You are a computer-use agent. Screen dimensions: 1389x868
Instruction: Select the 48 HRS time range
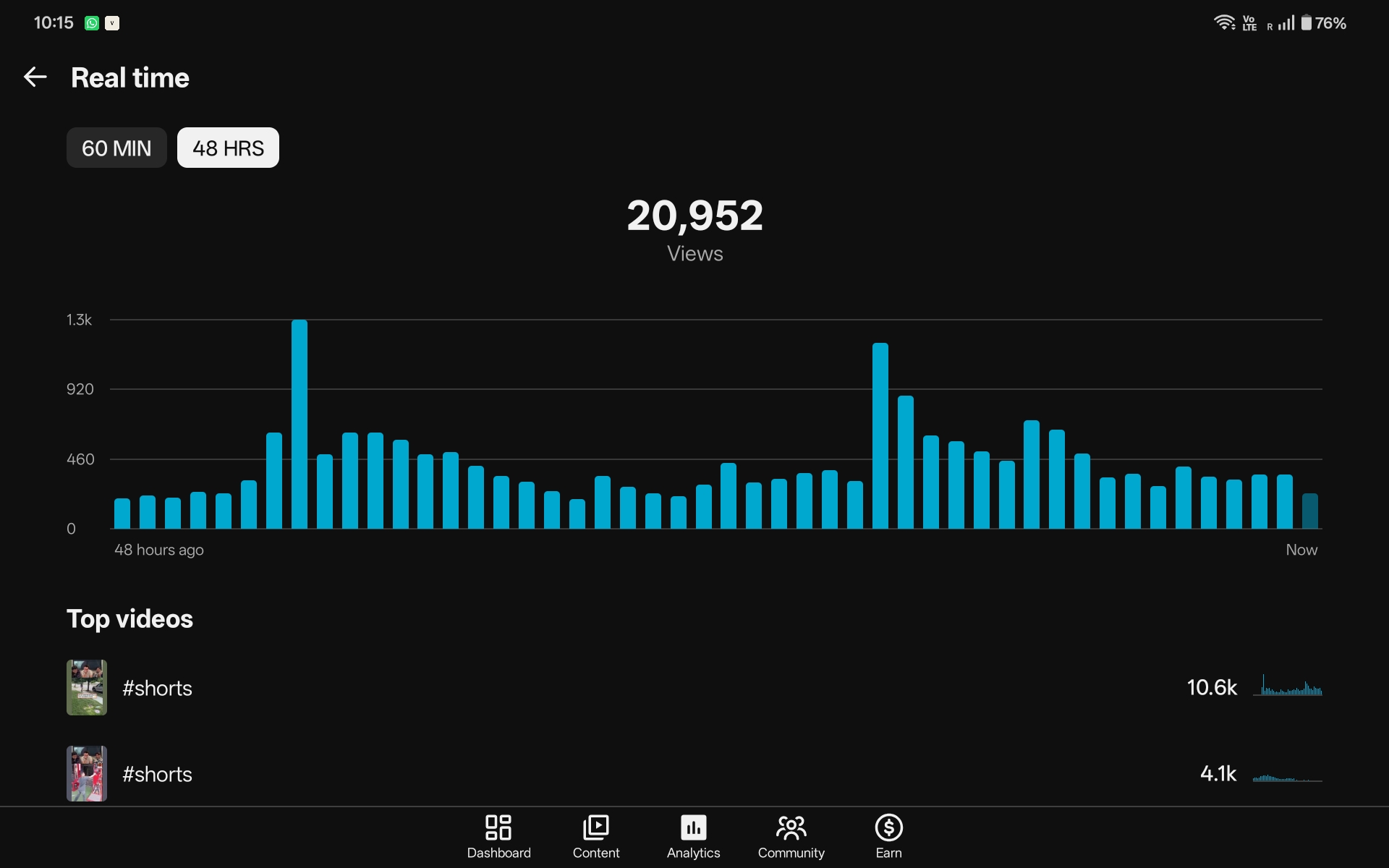pyautogui.click(x=228, y=148)
